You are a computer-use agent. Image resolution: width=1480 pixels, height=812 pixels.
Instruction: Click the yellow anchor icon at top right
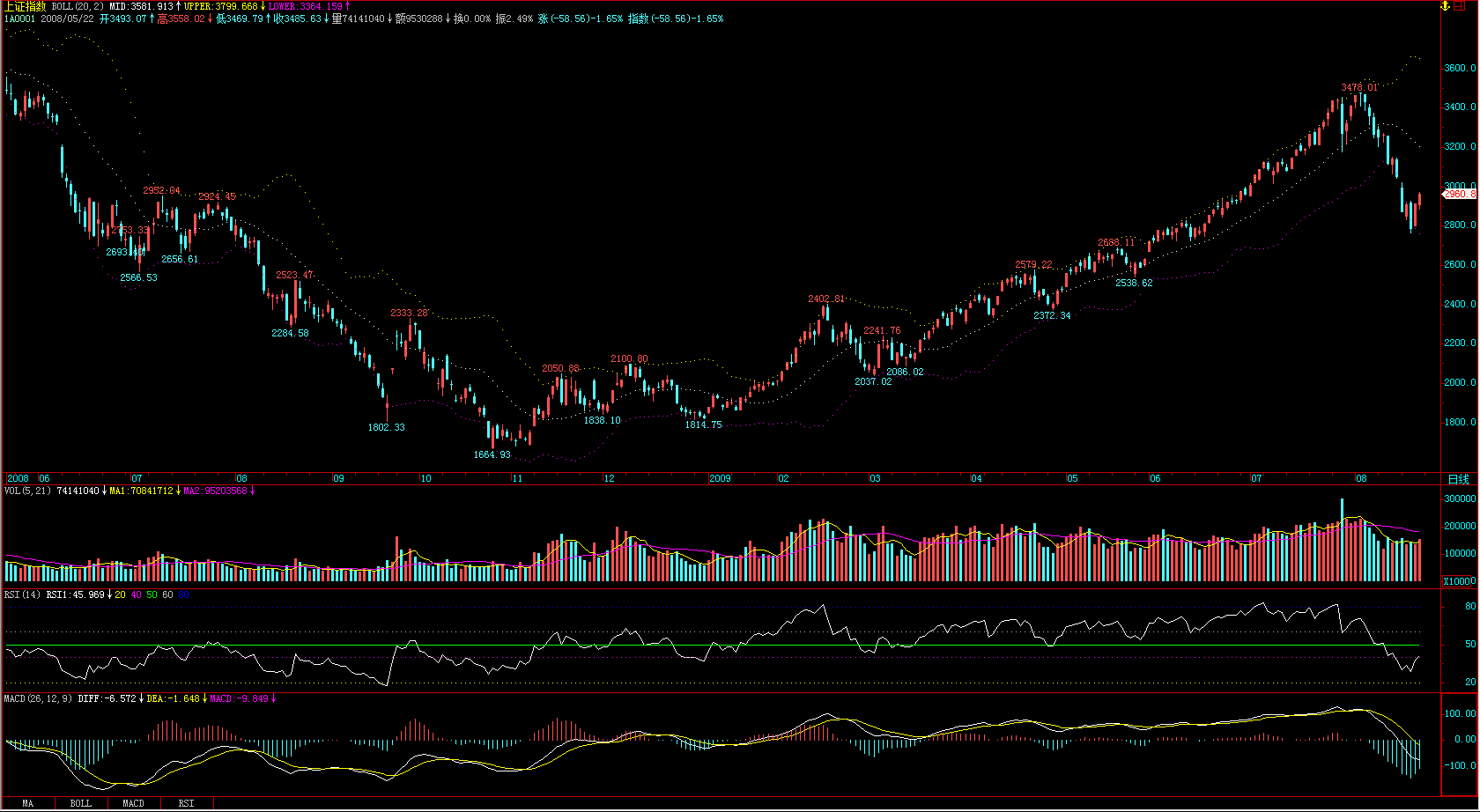point(1445,6)
